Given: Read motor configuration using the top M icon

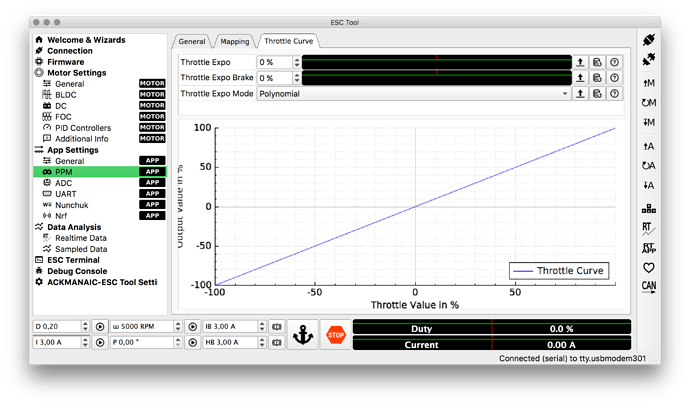Looking at the screenshot, I should (x=649, y=83).
